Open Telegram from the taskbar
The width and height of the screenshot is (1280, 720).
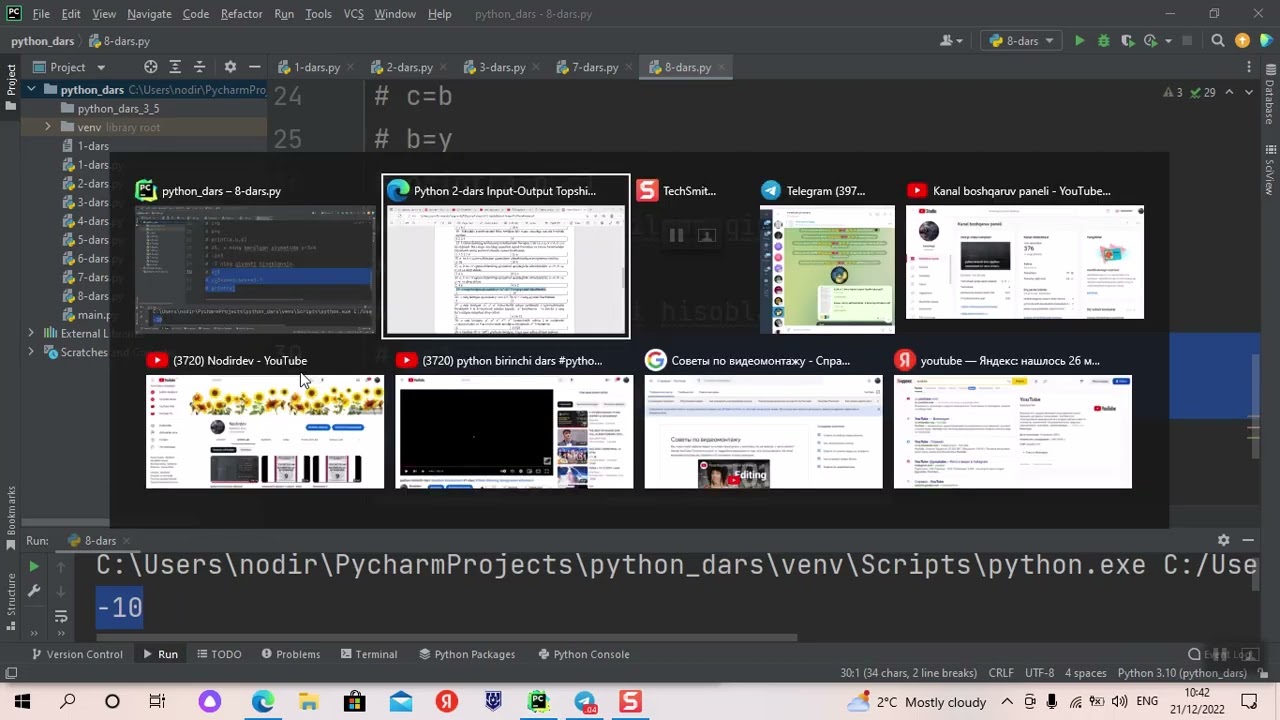(585, 702)
